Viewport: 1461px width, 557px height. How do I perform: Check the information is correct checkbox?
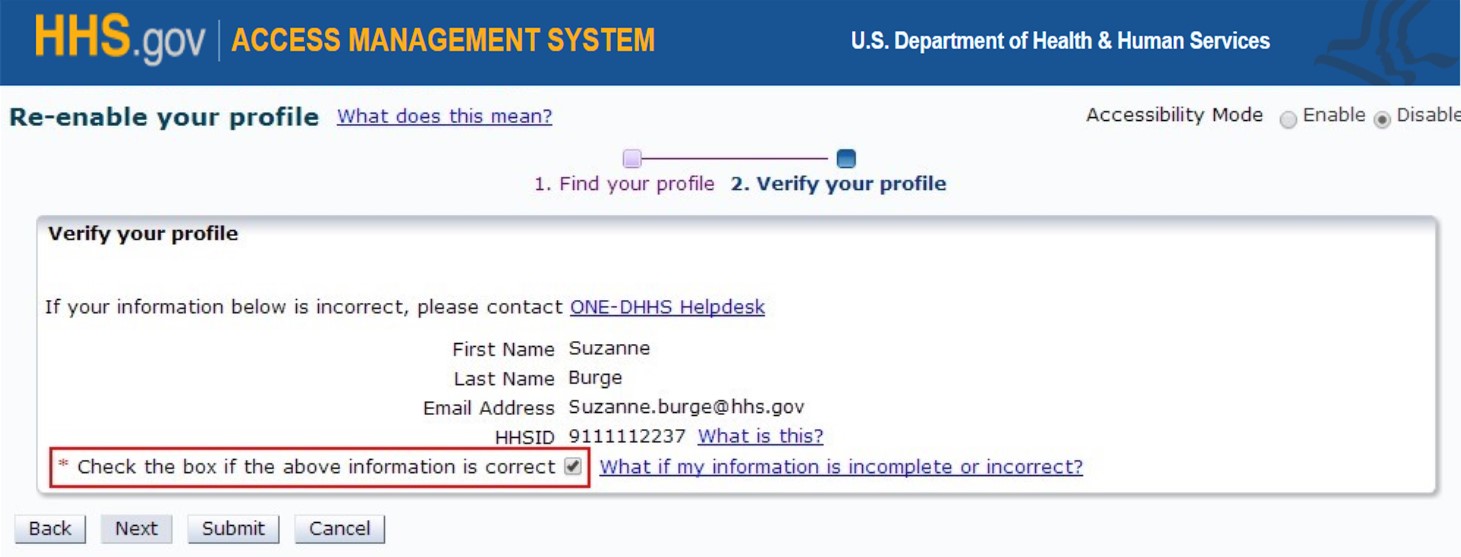point(573,467)
